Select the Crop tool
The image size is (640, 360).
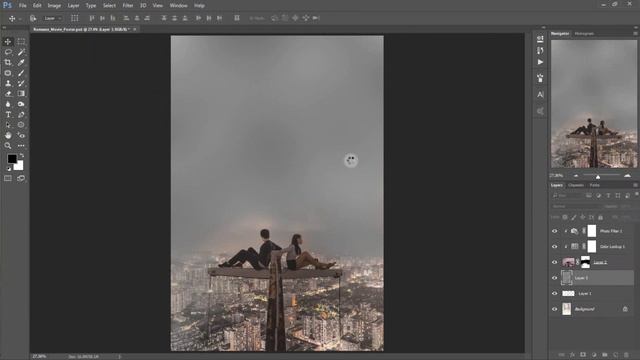[8, 62]
